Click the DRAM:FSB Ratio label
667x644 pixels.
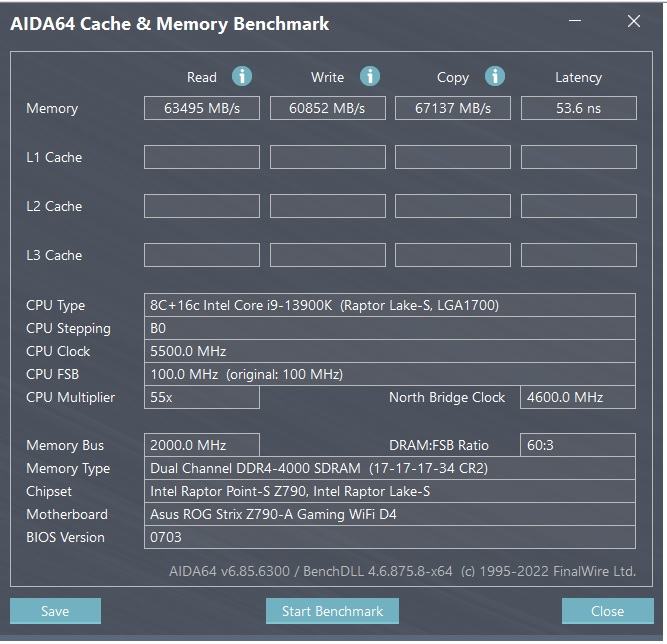(x=439, y=445)
